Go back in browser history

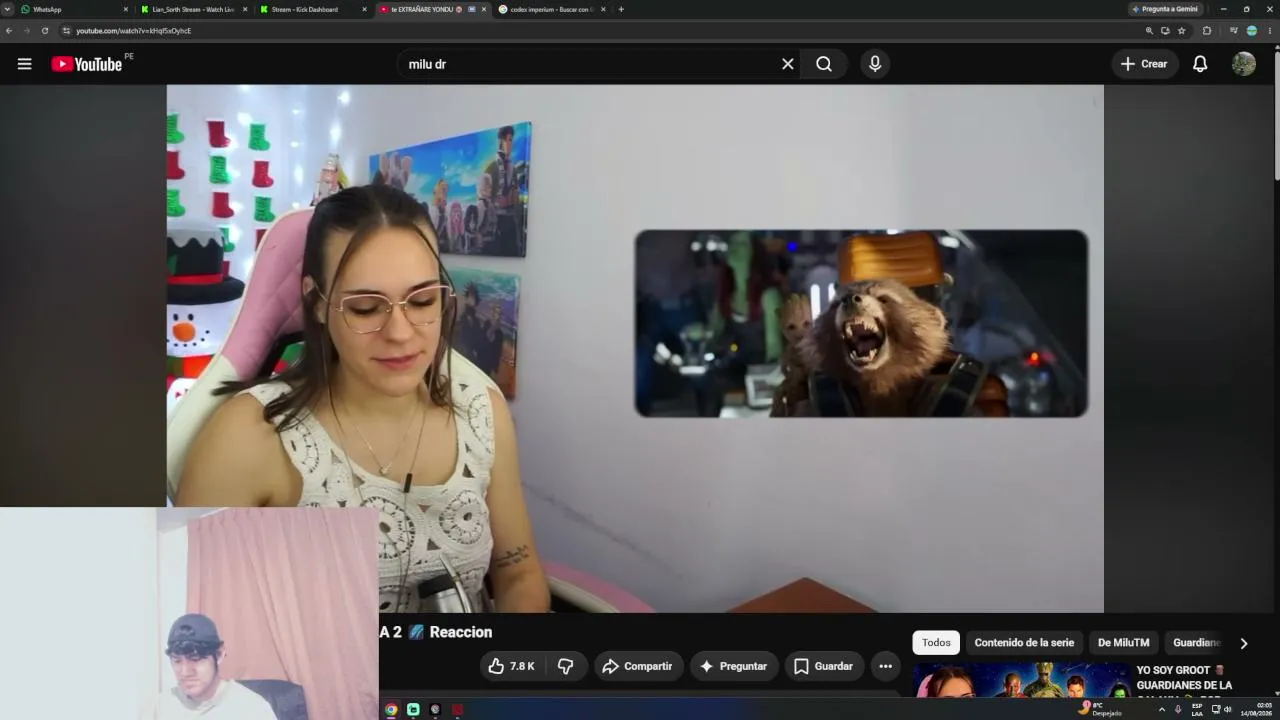9,31
